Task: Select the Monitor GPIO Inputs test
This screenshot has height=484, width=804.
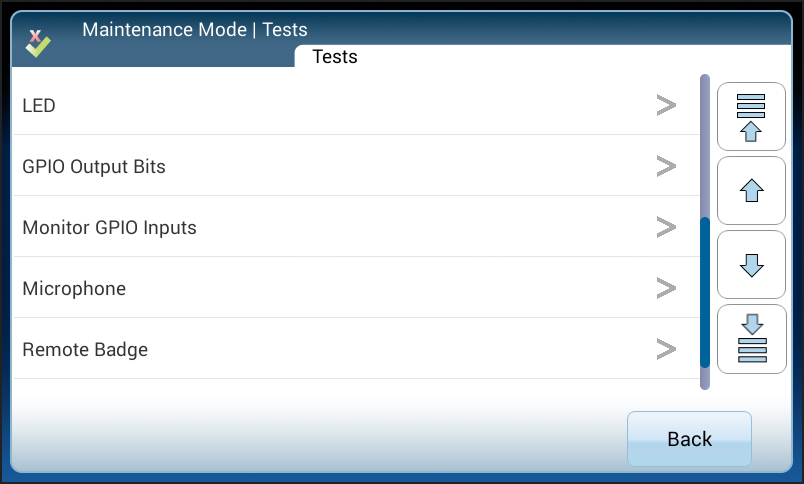Action: pyautogui.click(x=109, y=227)
